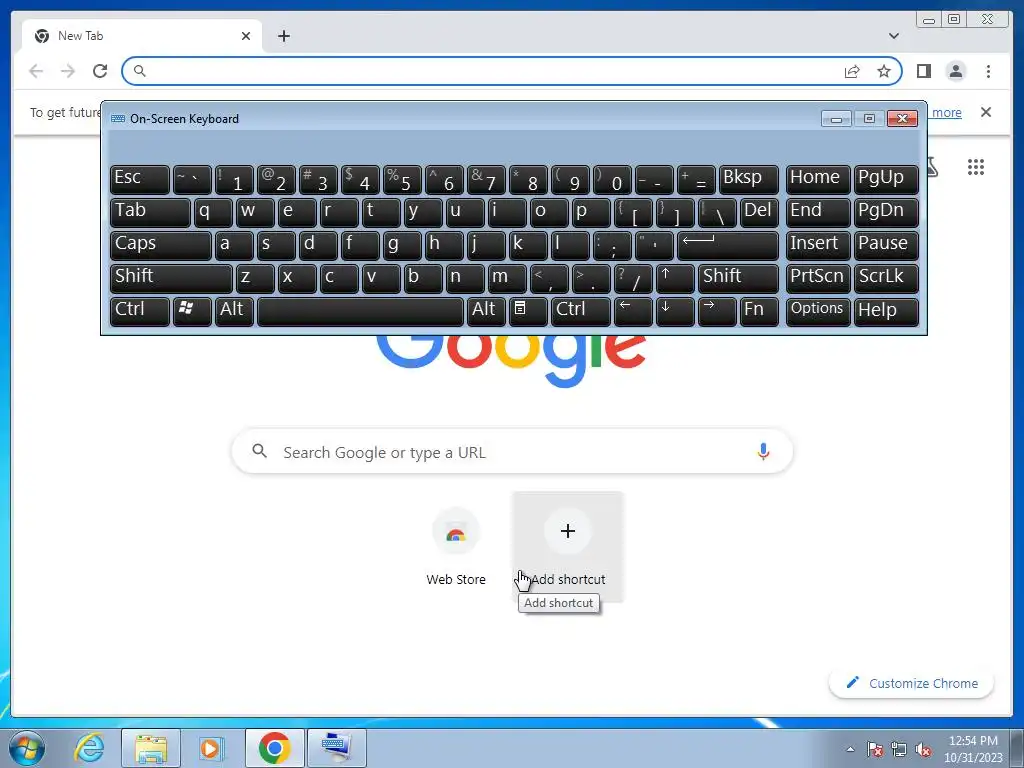The width and height of the screenshot is (1024, 768).
Task: Select On-Screen Keyboard taskbar button
Action: (x=336, y=748)
